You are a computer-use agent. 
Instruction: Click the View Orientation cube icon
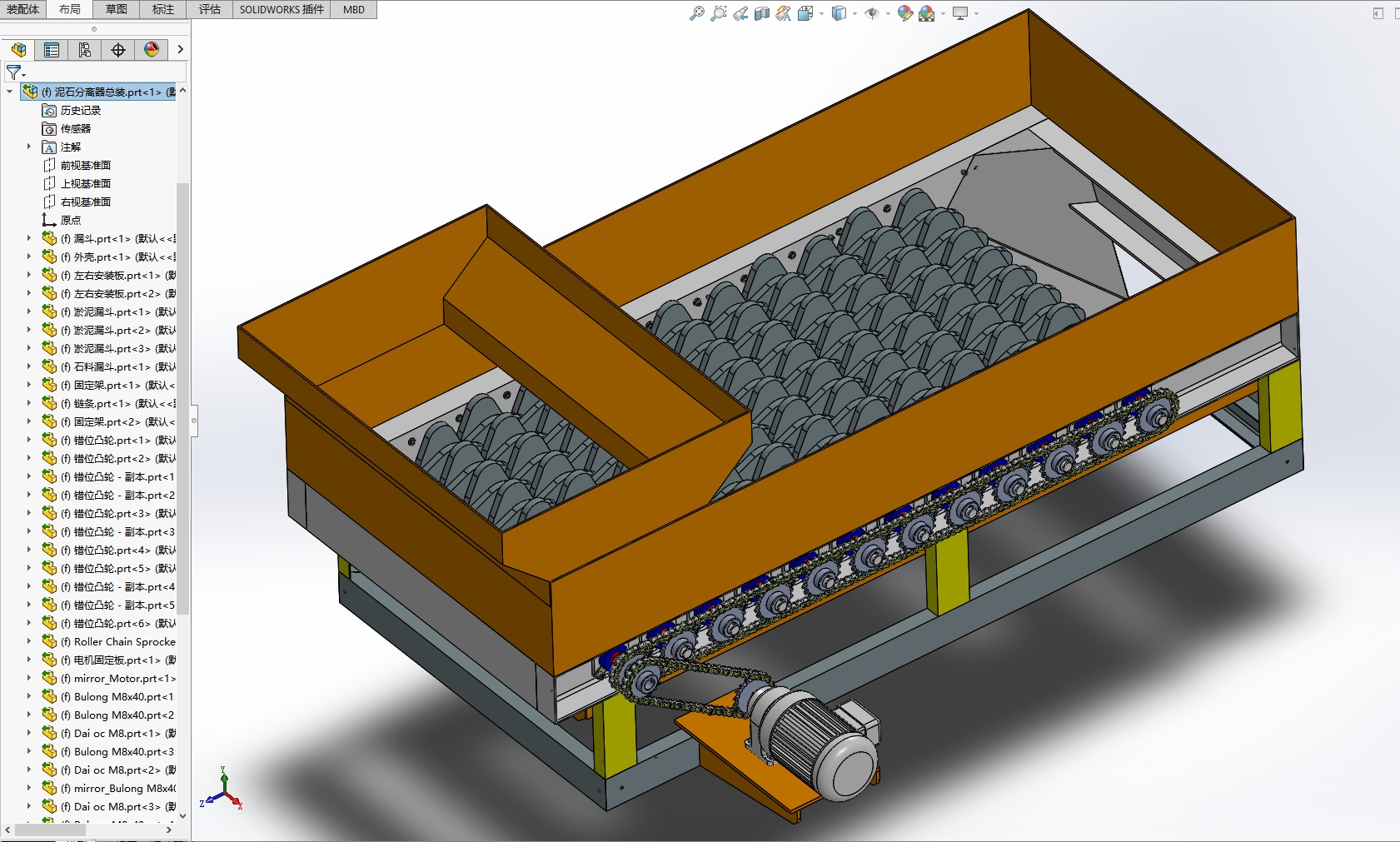tap(805, 13)
